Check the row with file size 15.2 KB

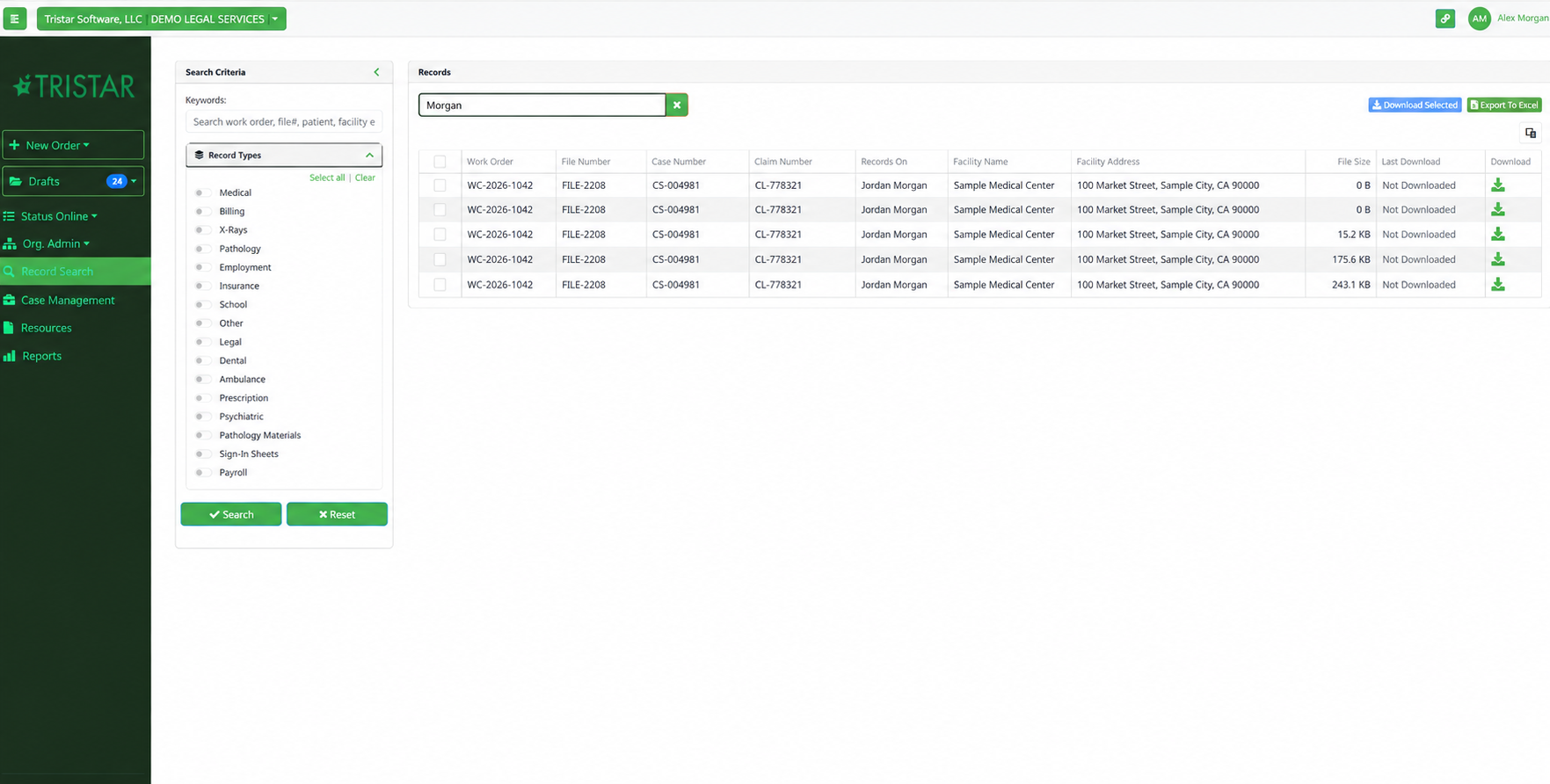[440, 235]
